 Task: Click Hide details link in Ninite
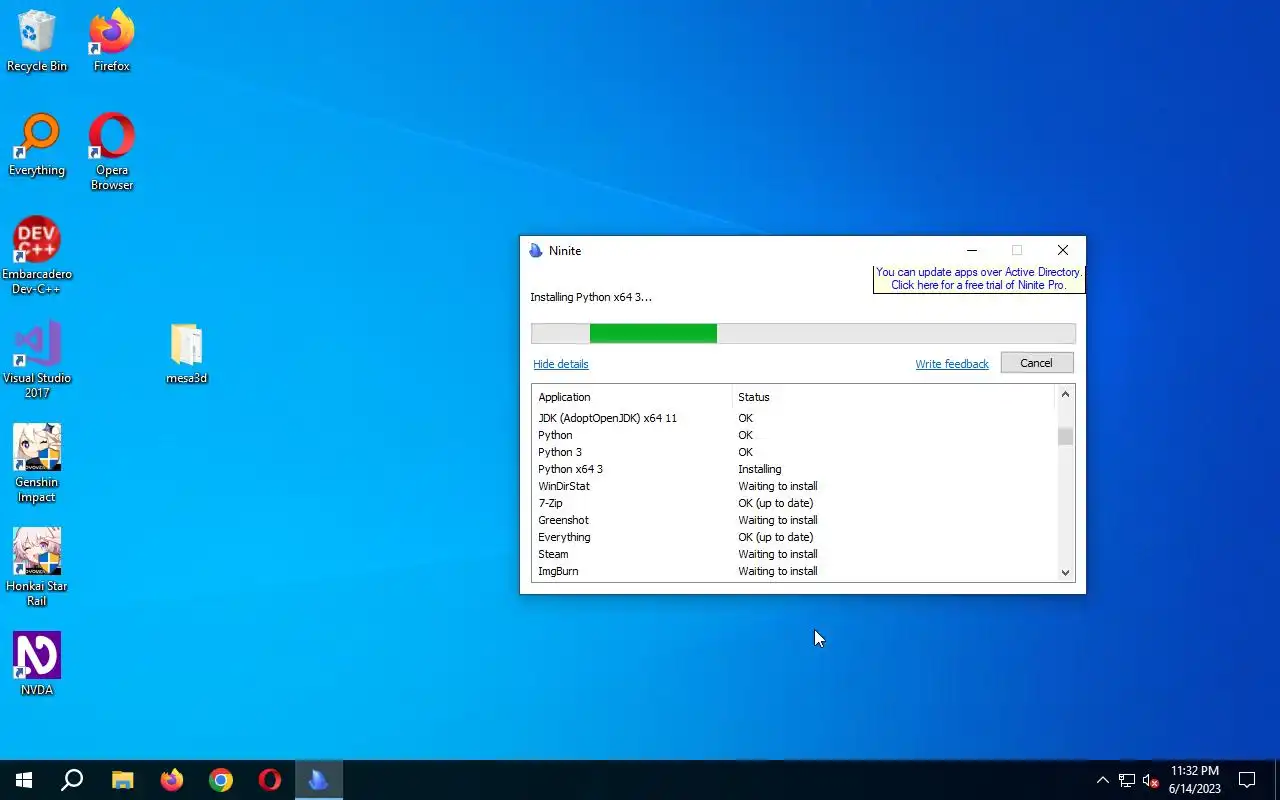[561, 364]
